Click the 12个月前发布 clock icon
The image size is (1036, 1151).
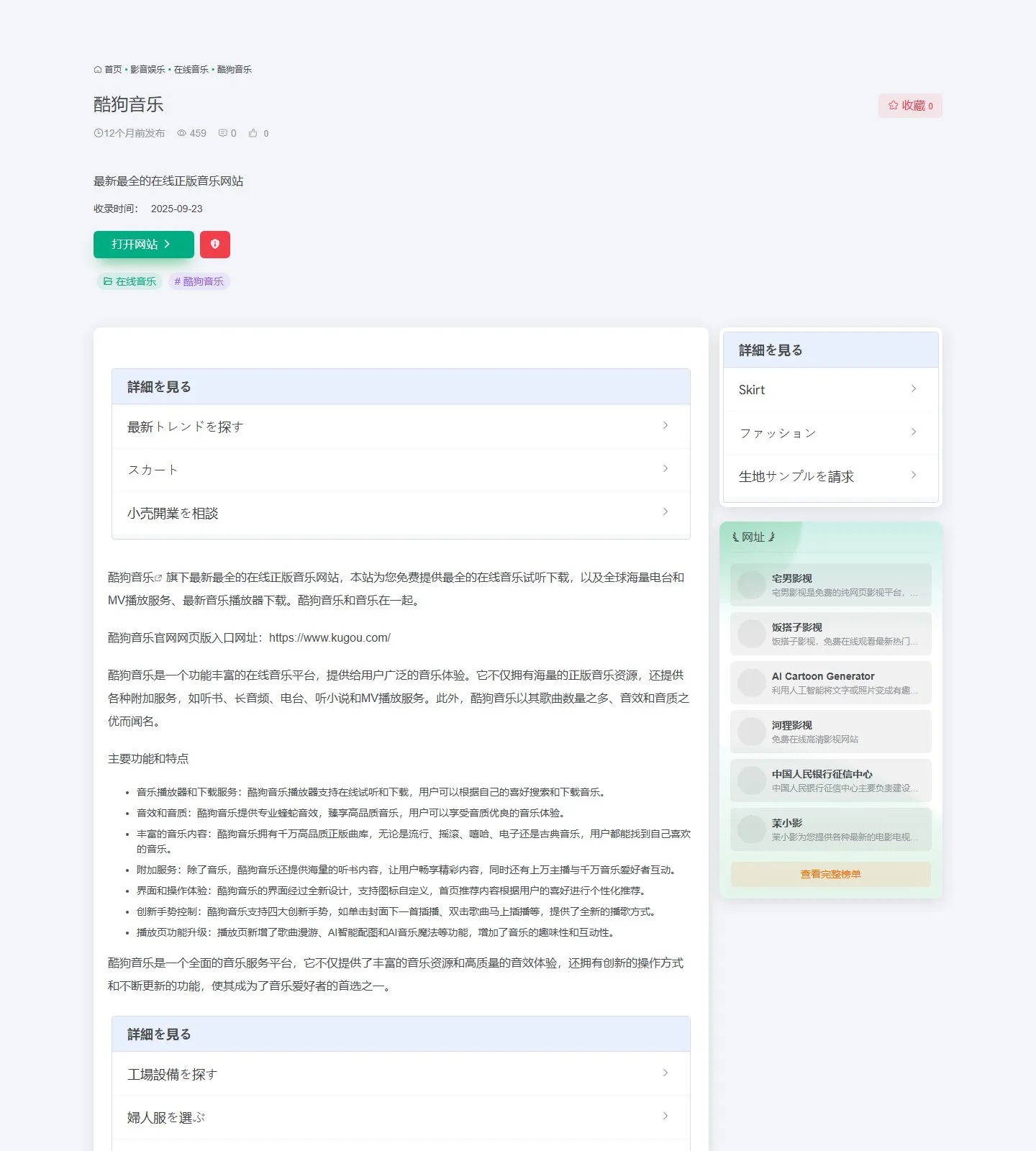tap(99, 133)
